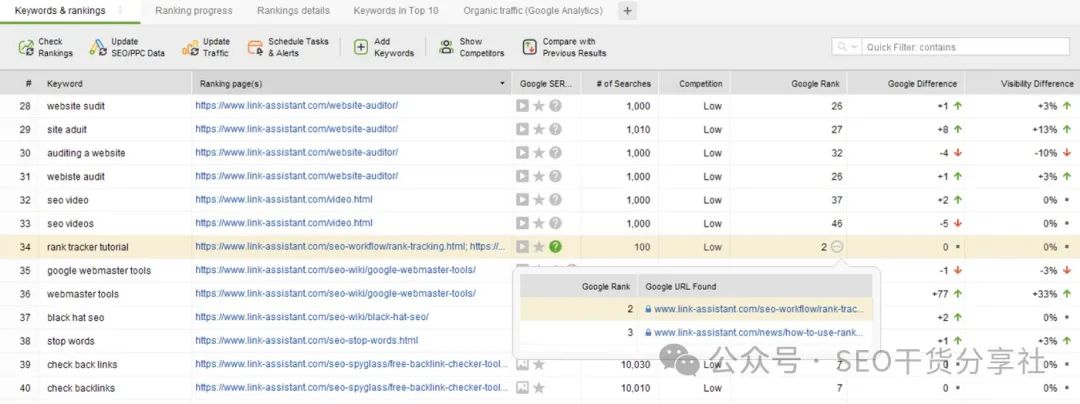The width and height of the screenshot is (1080, 404).
Task: Click video SERP icon for website sudit row
Action: 522,106
